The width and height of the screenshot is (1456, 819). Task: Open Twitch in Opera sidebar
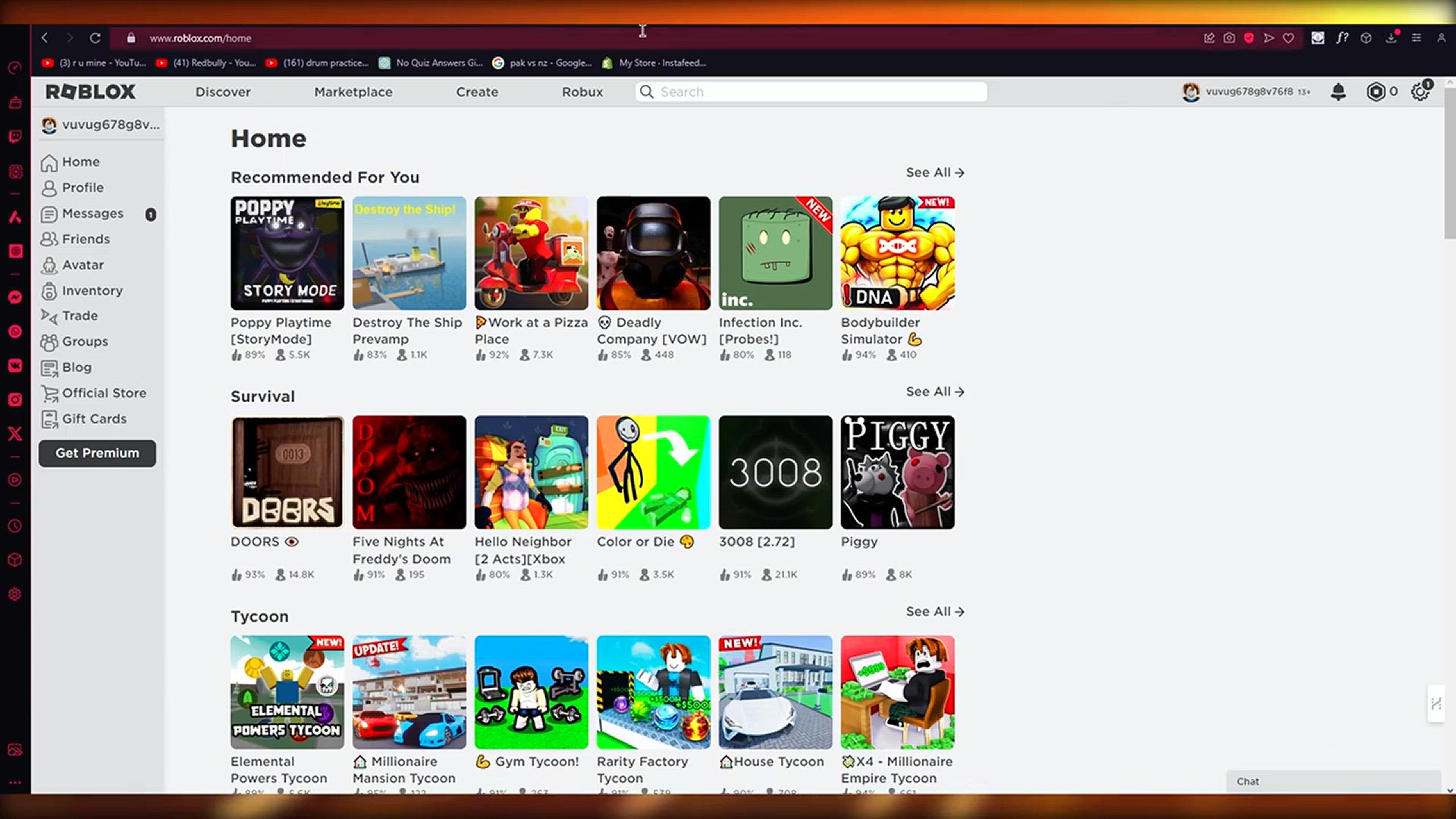(15, 136)
